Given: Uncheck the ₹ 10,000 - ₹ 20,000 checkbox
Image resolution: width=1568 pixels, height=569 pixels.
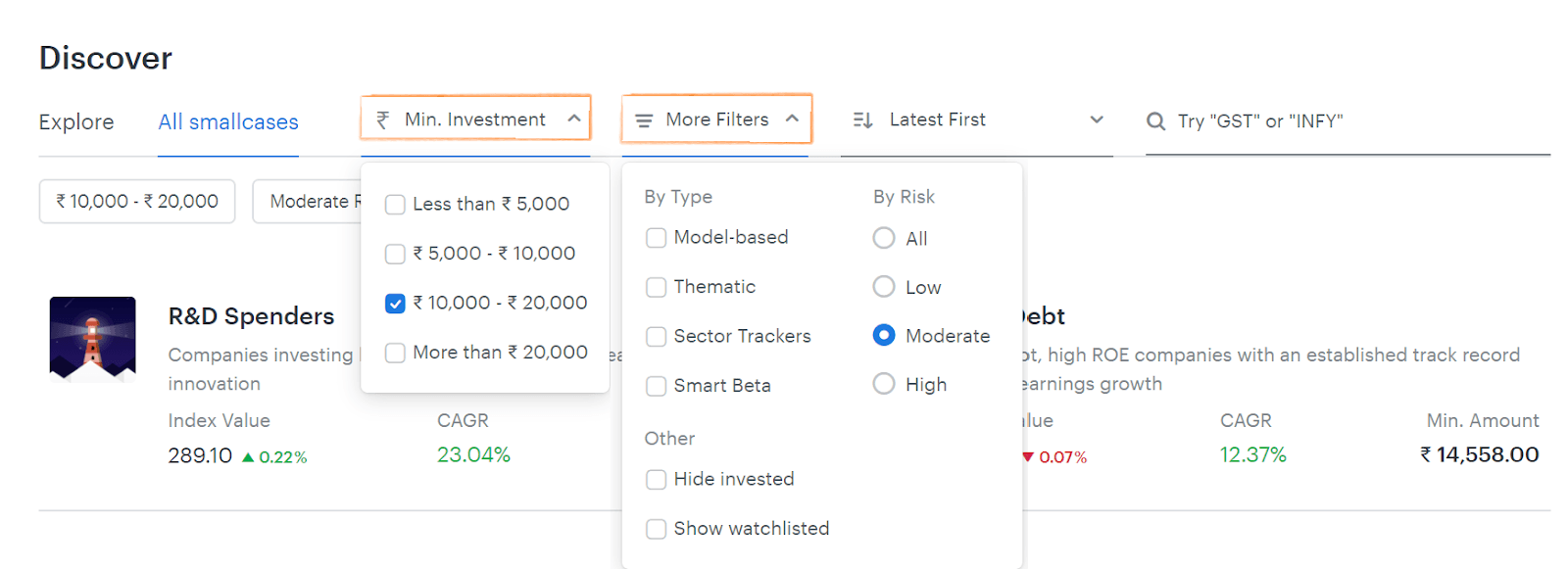Looking at the screenshot, I should pyautogui.click(x=395, y=304).
